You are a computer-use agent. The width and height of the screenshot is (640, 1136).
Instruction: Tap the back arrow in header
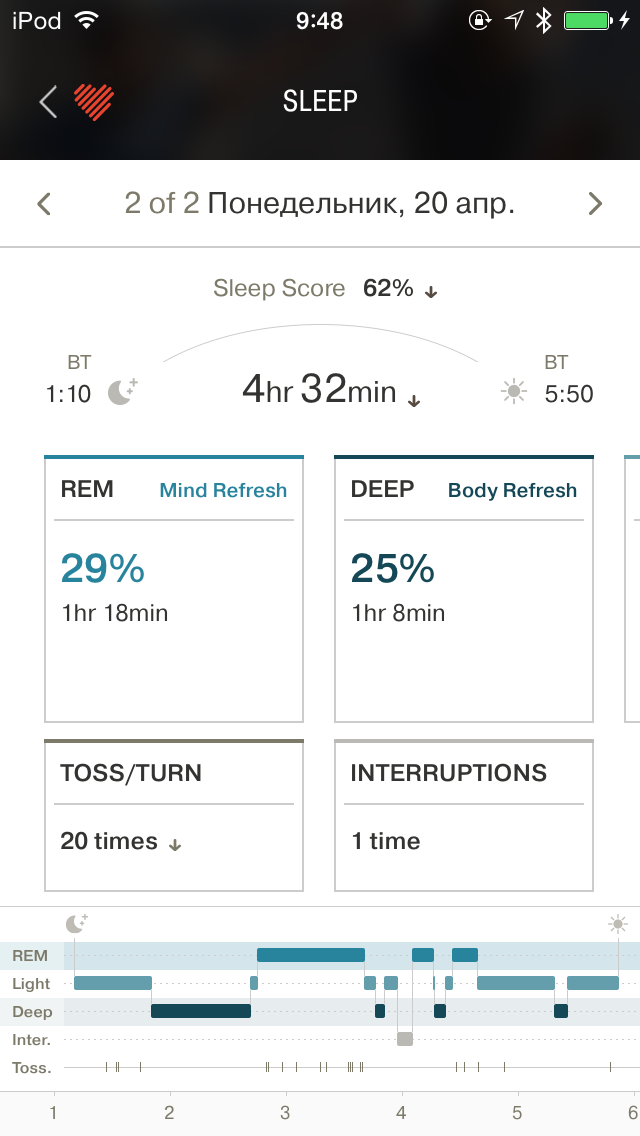point(48,101)
